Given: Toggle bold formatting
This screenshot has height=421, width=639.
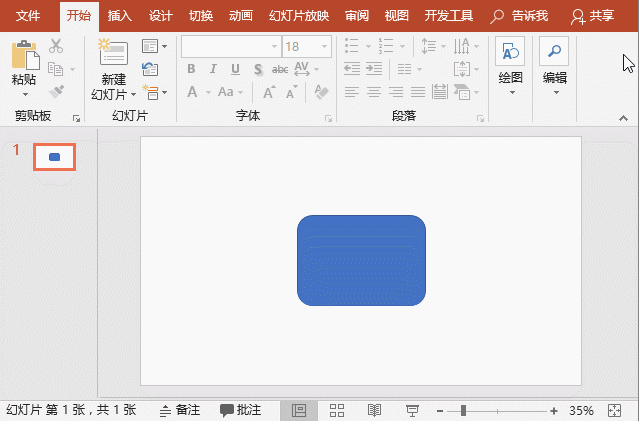Looking at the screenshot, I should click(x=190, y=69).
